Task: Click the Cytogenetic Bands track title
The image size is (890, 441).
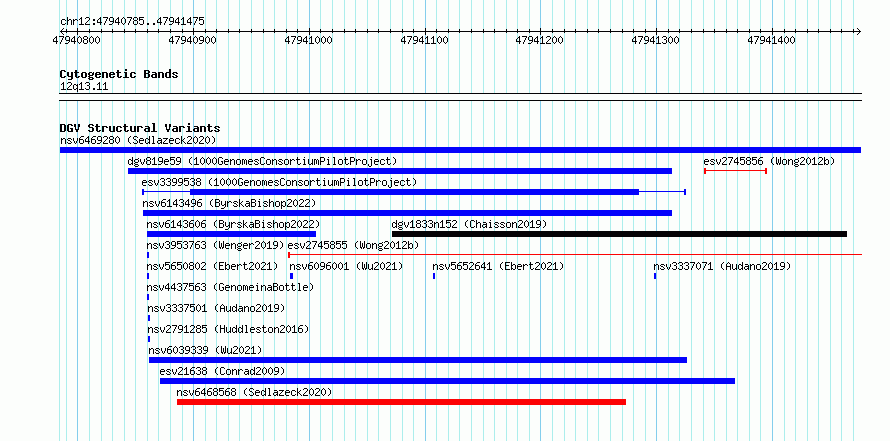Action: (x=119, y=74)
